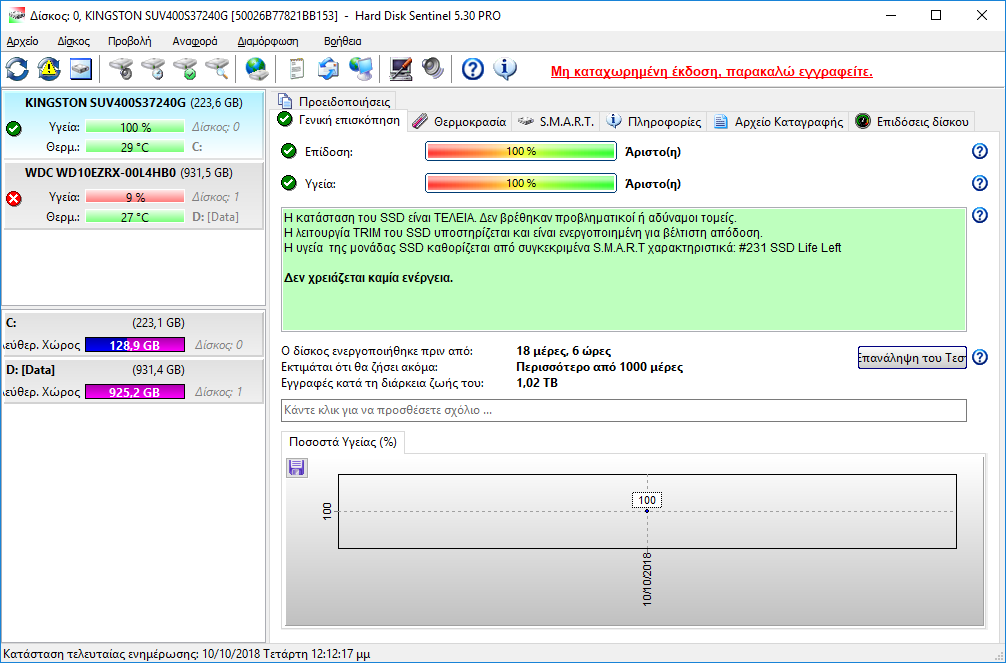Click the notepad report icon in toolbar
The width and height of the screenshot is (1006, 663).
(296, 69)
